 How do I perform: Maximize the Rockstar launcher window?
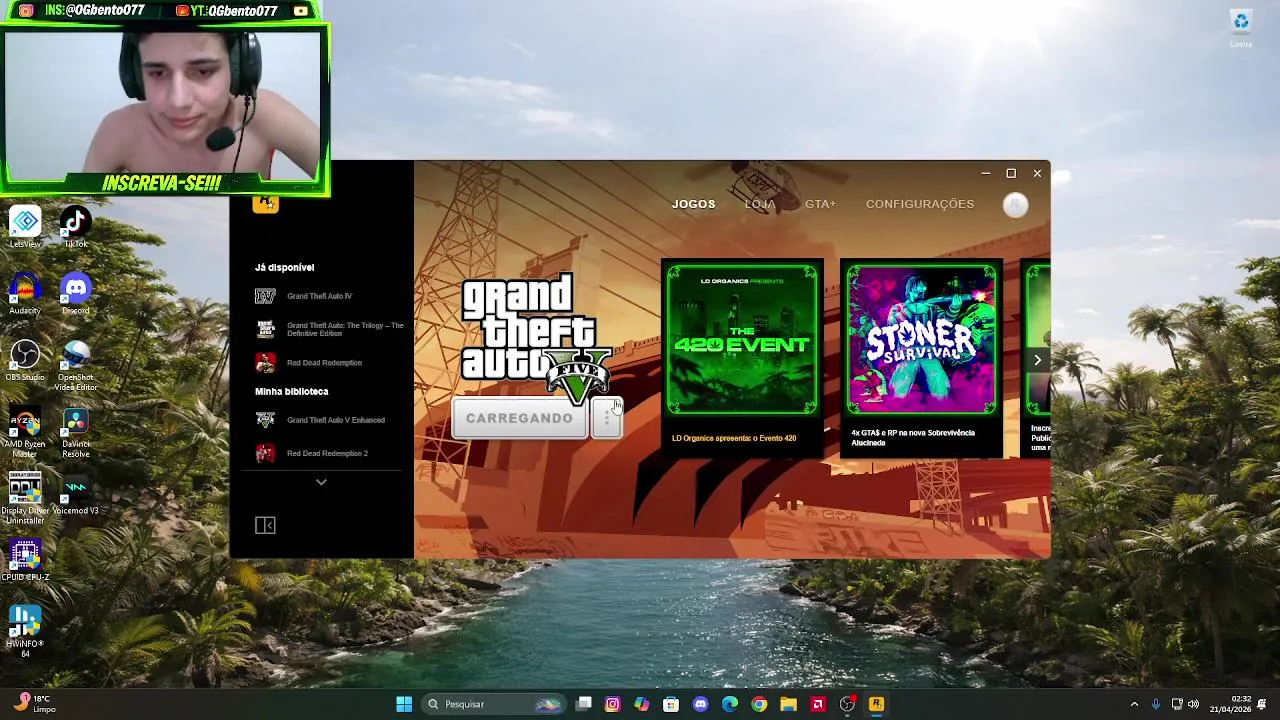pos(1011,173)
